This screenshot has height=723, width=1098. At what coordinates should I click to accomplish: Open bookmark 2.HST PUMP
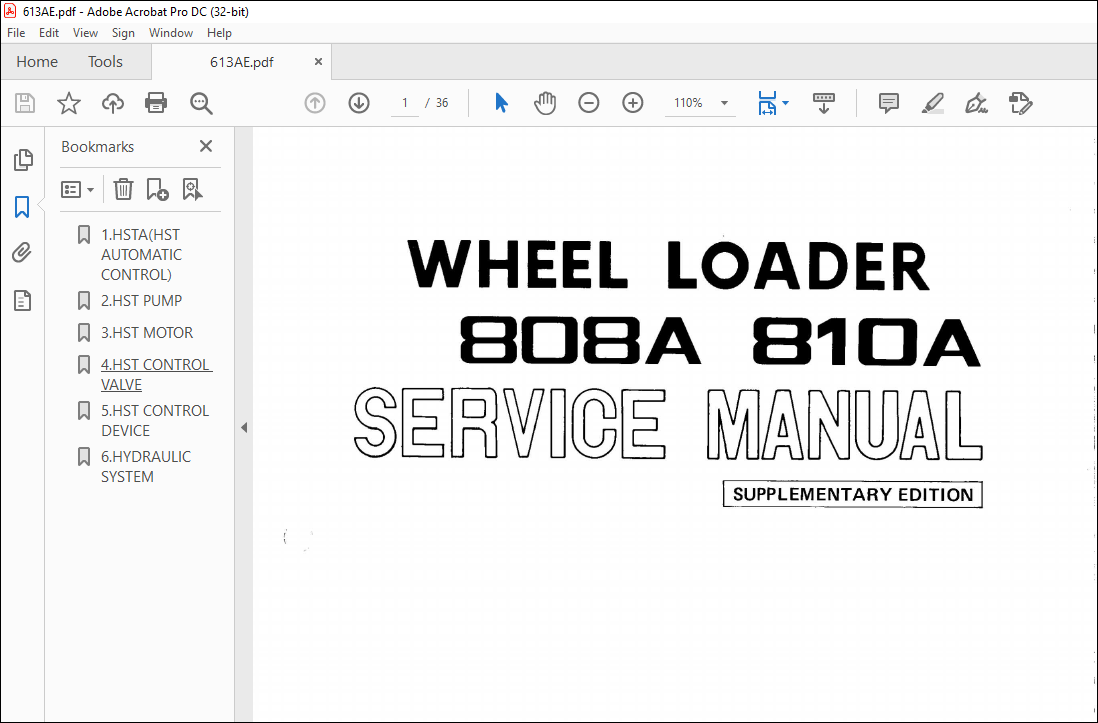141,301
